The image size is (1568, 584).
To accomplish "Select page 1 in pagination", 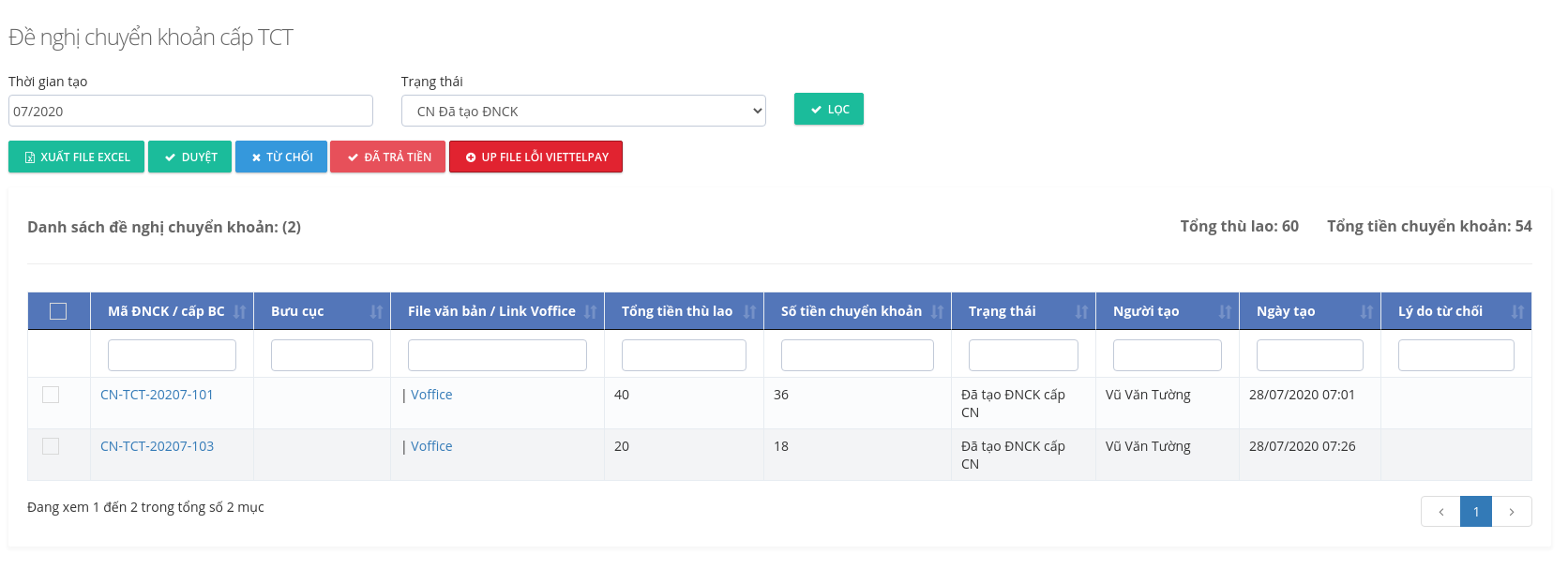I will click(x=1475, y=512).
